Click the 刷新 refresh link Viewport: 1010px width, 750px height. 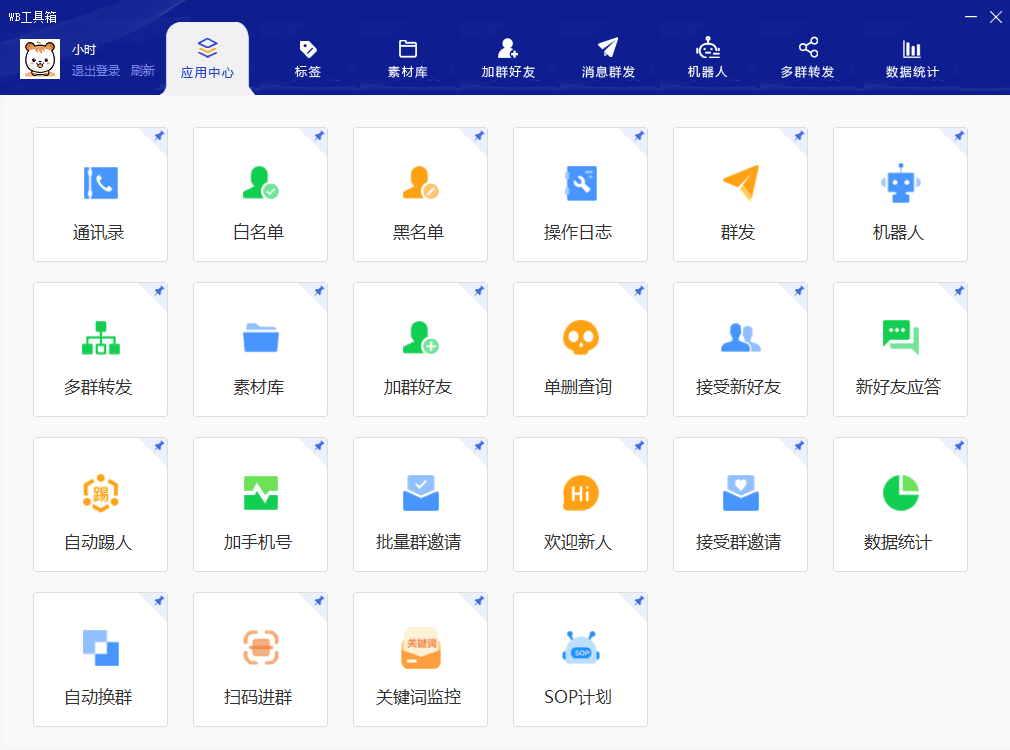pos(143,71)
